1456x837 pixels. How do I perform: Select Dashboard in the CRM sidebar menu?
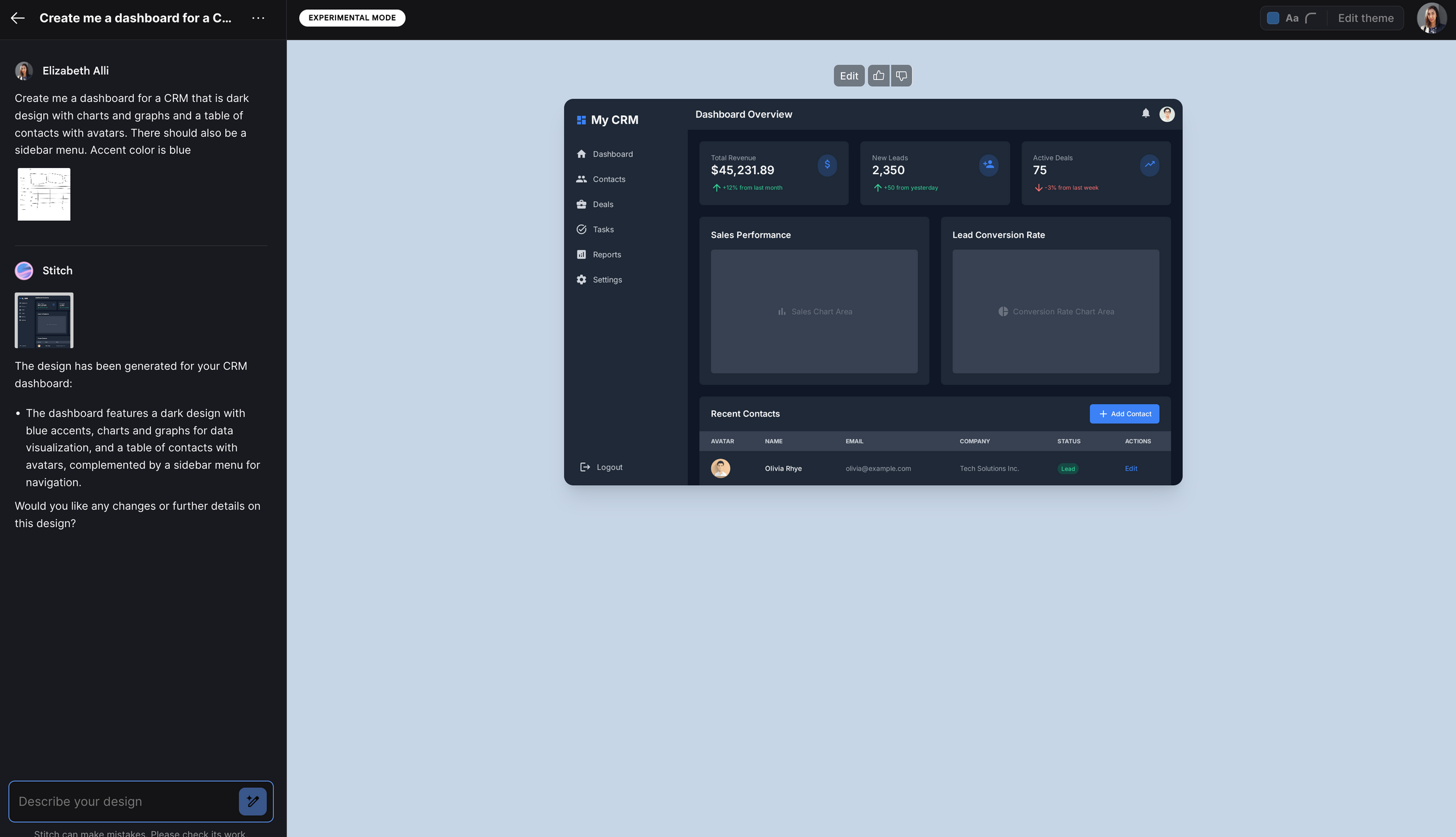(x=612, y=153)
